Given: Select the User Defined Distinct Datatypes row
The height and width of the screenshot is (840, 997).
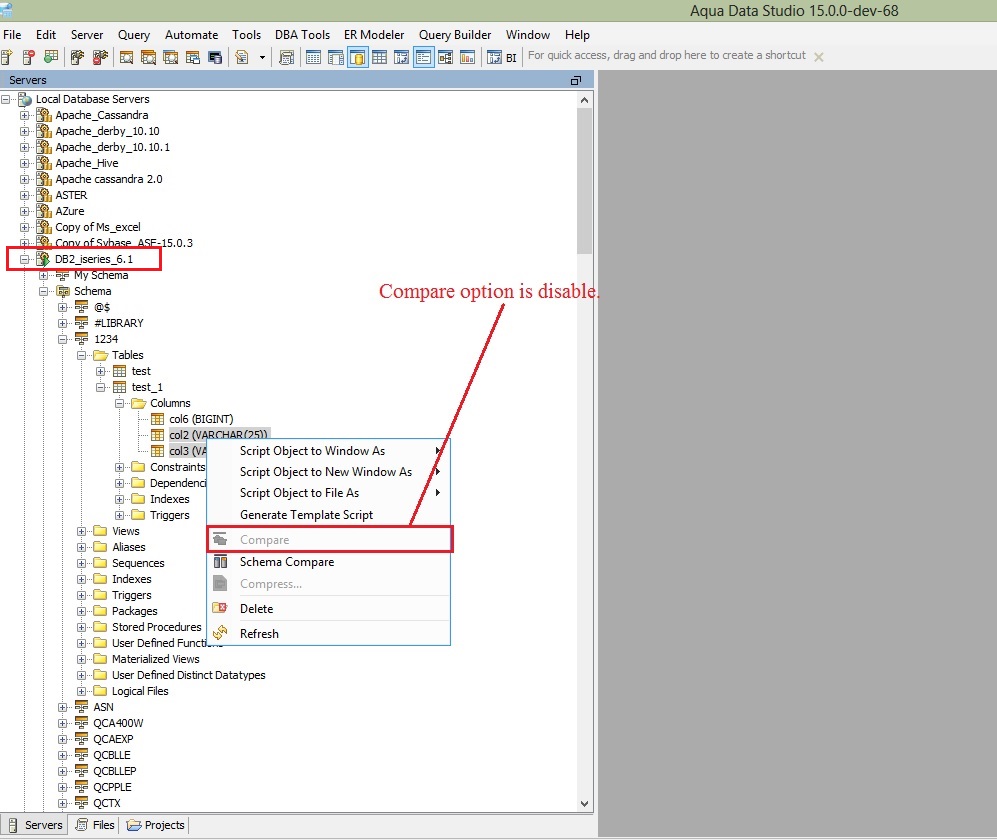Looking at the screenshot, I should coord(188,675).
